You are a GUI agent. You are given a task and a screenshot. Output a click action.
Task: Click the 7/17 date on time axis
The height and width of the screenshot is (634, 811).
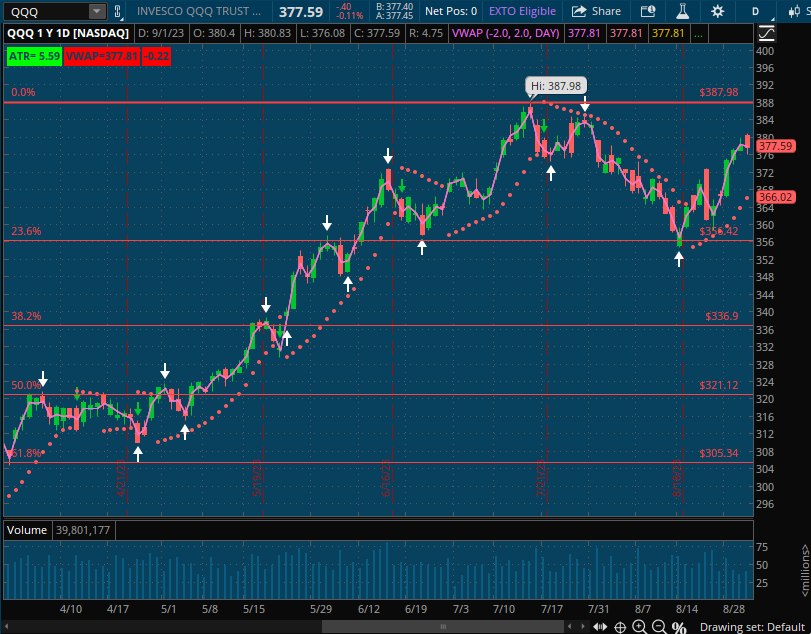551,609
